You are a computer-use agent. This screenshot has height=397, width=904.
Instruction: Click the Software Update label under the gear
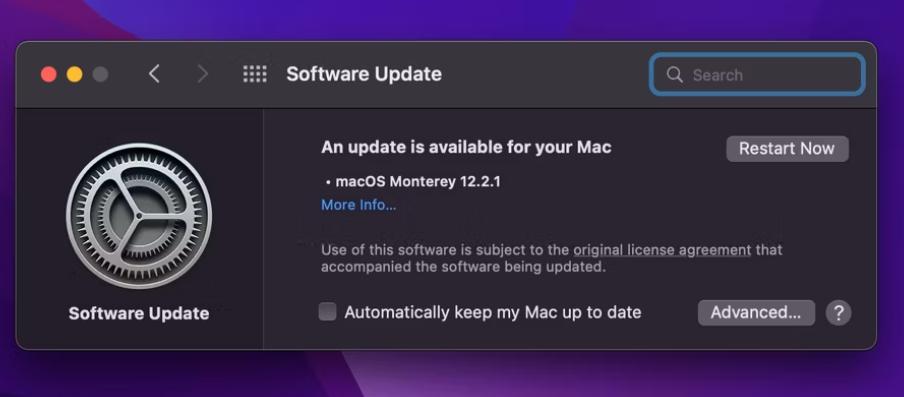(x=139, y=313)
